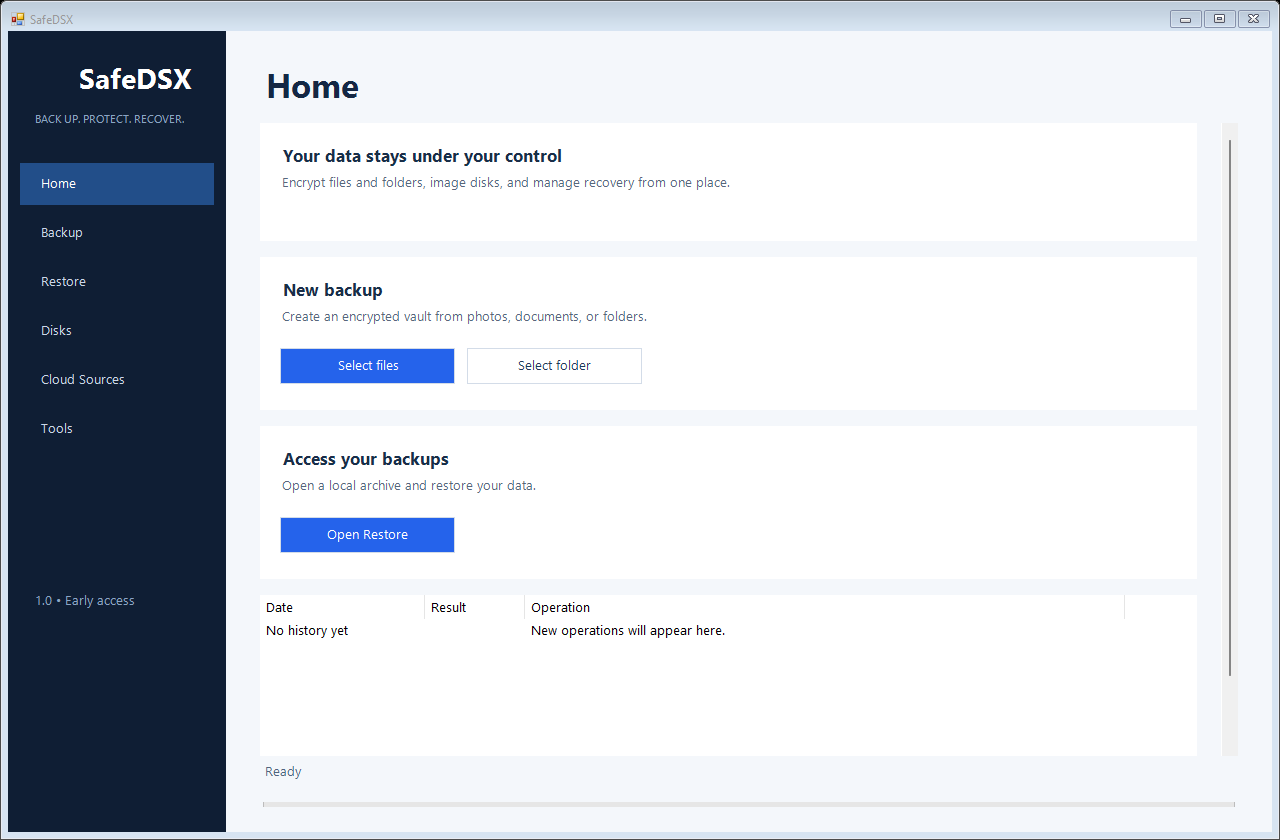Screen dimensions: 1280x840
Task: Click the Select files button
Action: pyautogui.click(x=368, y=366)
